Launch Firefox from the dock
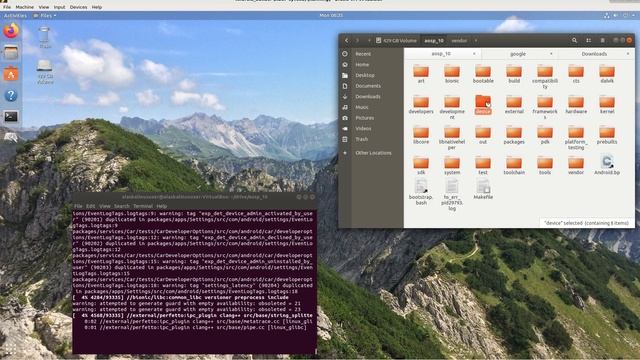This screenshot has height=360, width=640. click(x=11, y=31)
